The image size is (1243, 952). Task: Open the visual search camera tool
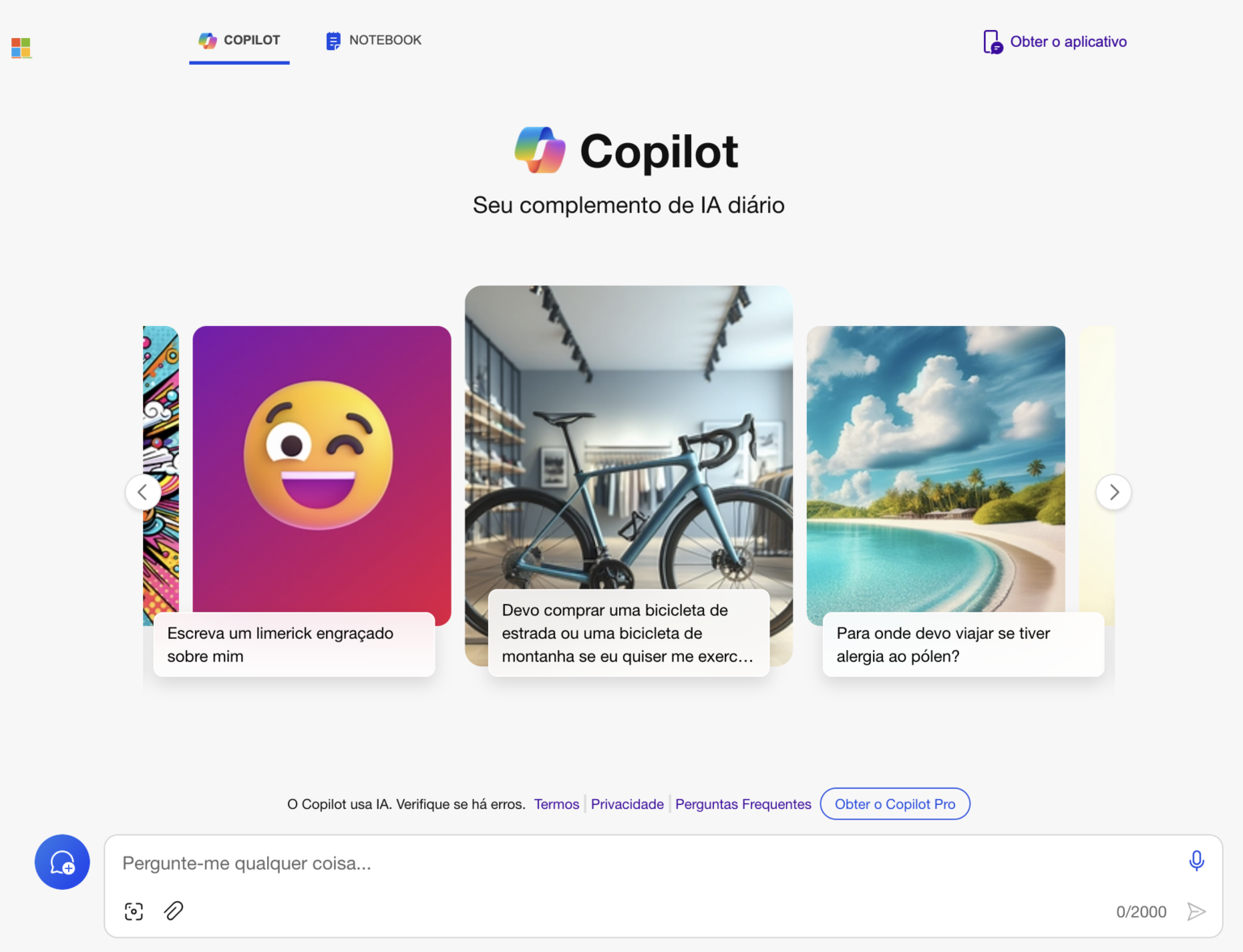click(134, 911)
